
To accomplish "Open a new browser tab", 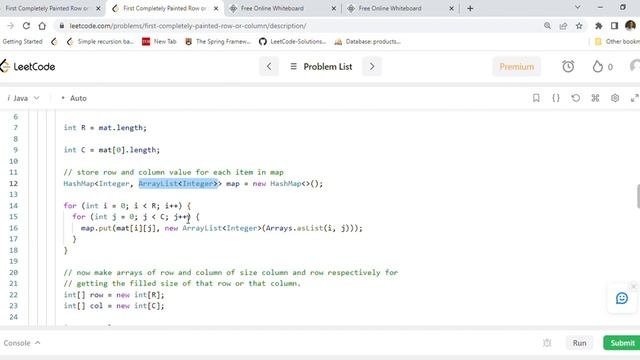I will pyautogui.click(x=470, y=8).
